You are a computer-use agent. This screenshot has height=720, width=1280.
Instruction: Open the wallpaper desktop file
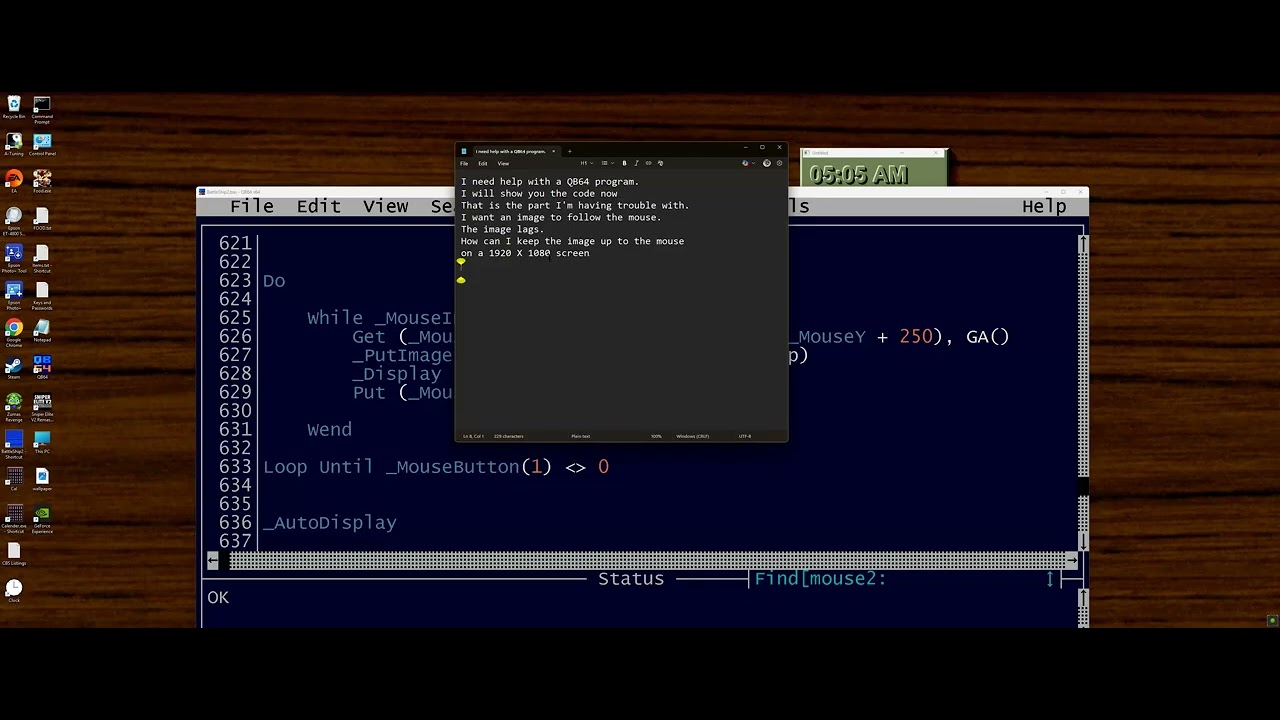(42, 479)
